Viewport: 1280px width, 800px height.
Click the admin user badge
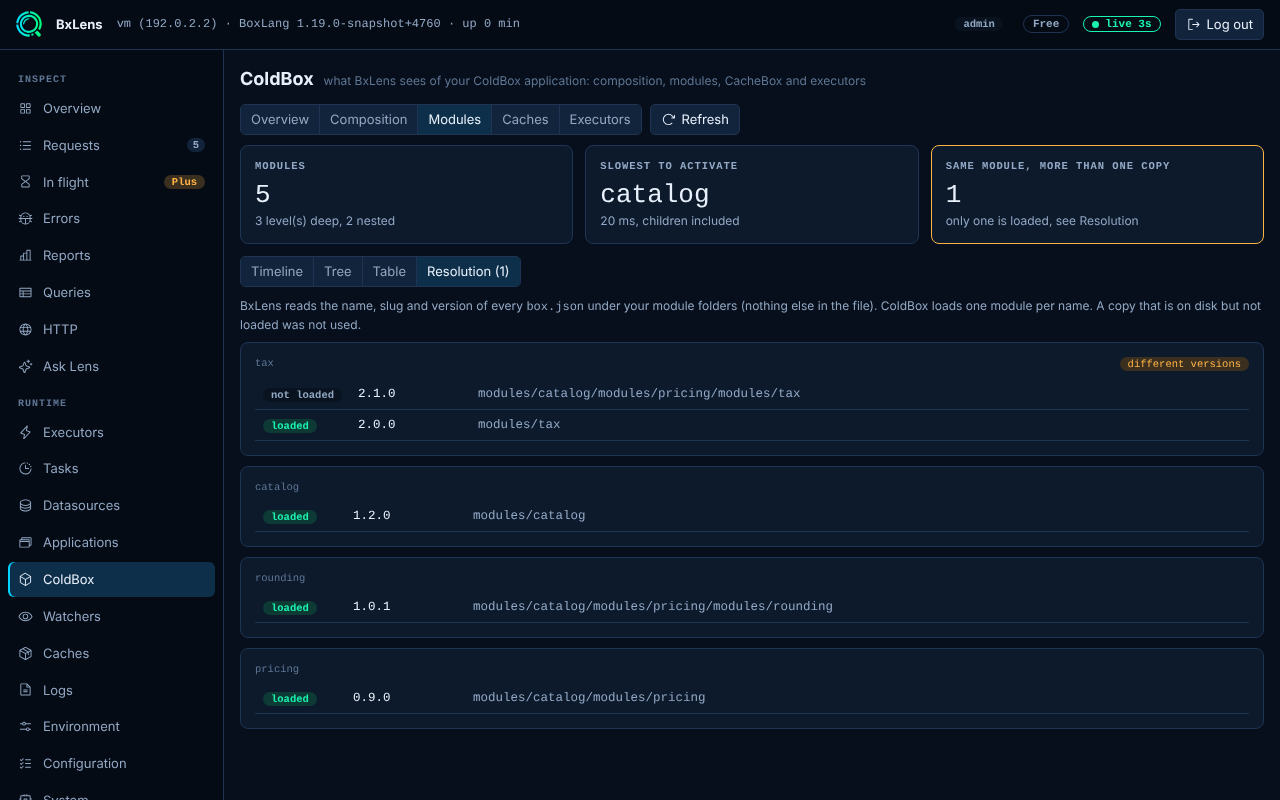pyautogui.click(x=979, y=24)
